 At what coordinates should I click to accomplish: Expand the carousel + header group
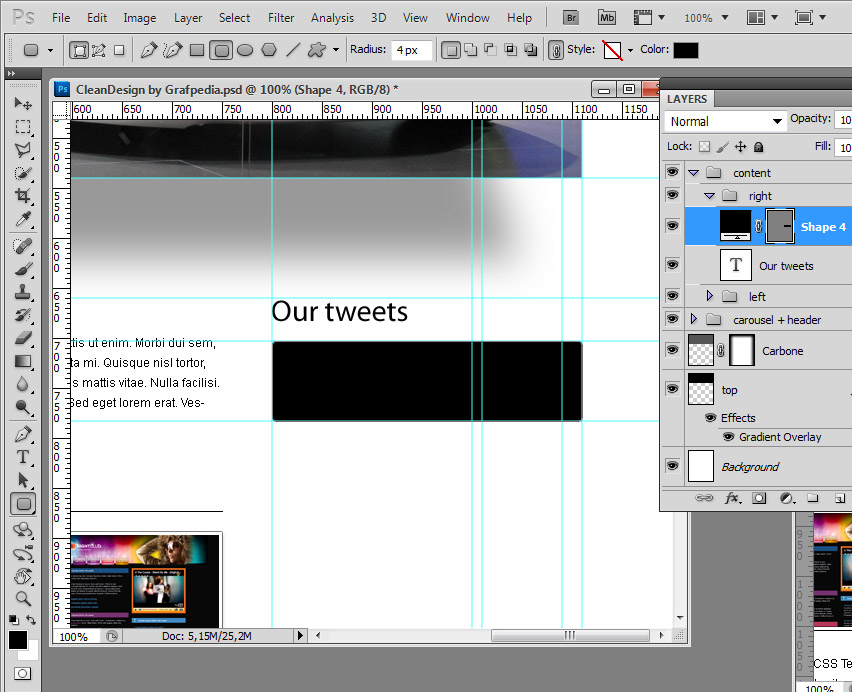click(693, 319)
